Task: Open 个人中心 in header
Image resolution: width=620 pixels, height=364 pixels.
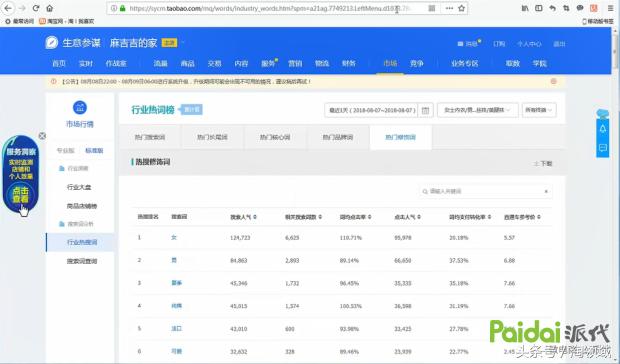Action: pos(529,44)
